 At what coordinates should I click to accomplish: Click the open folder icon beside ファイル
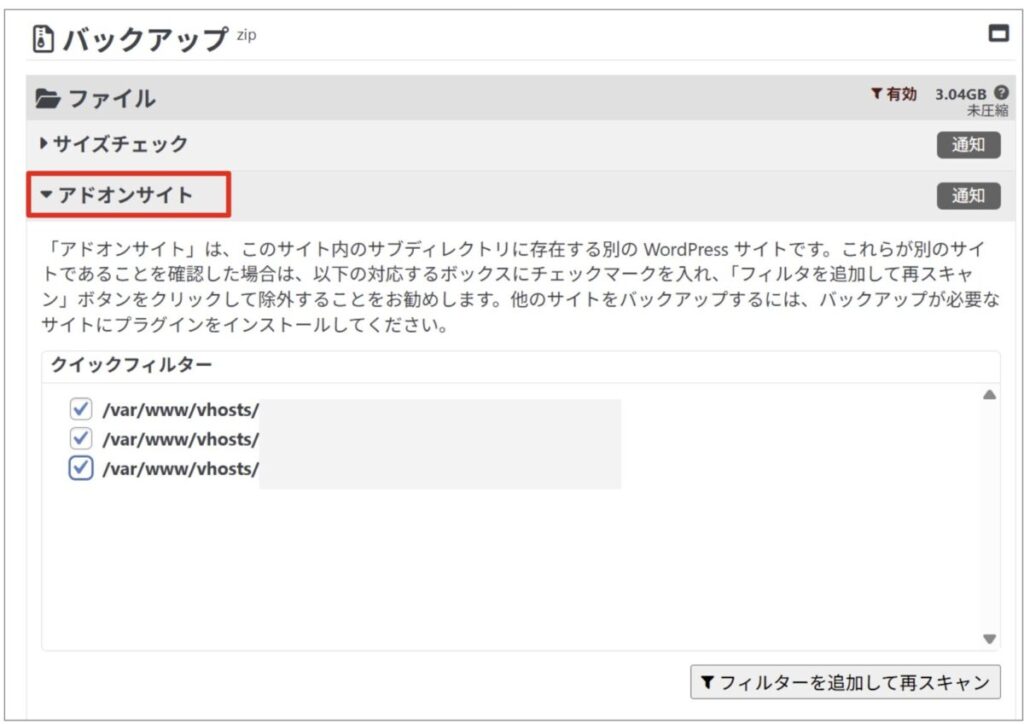[x=47, y=98]
